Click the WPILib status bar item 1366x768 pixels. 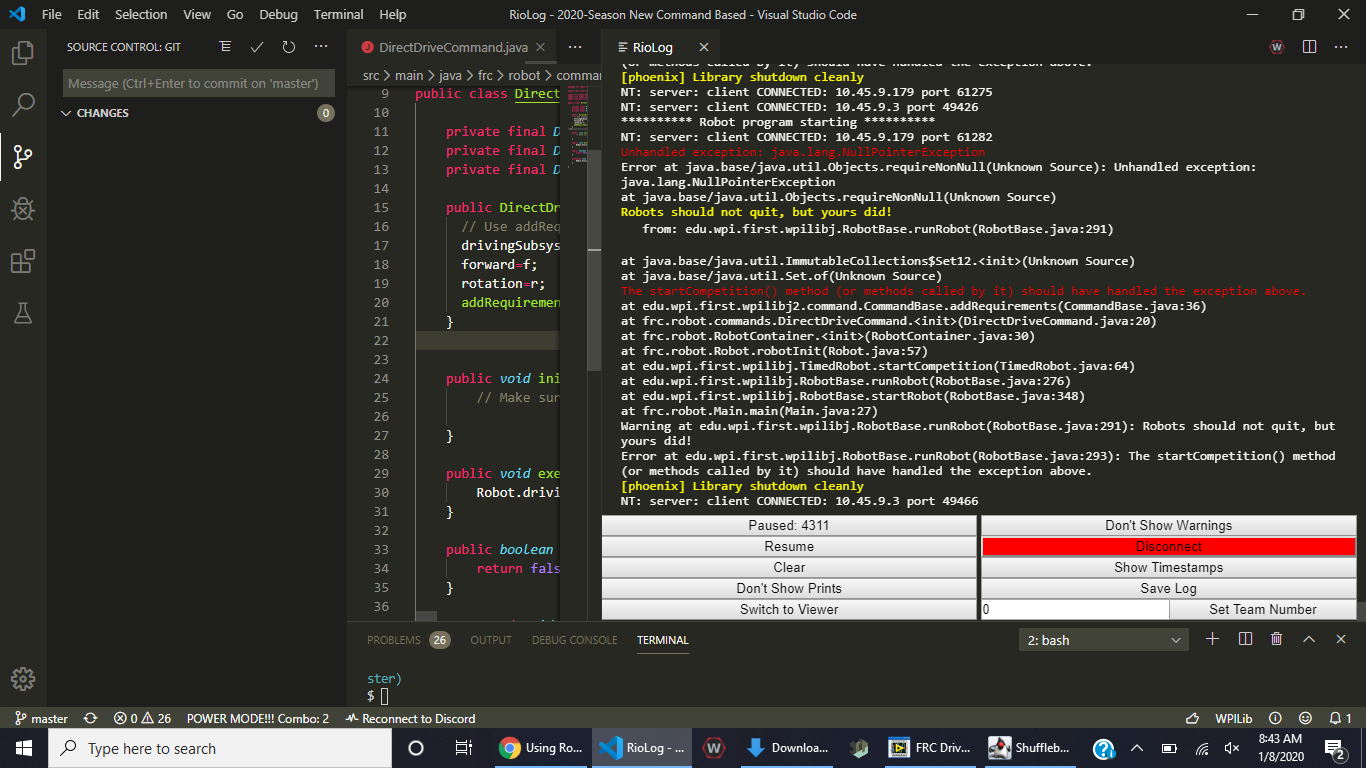pos(1234,718)
